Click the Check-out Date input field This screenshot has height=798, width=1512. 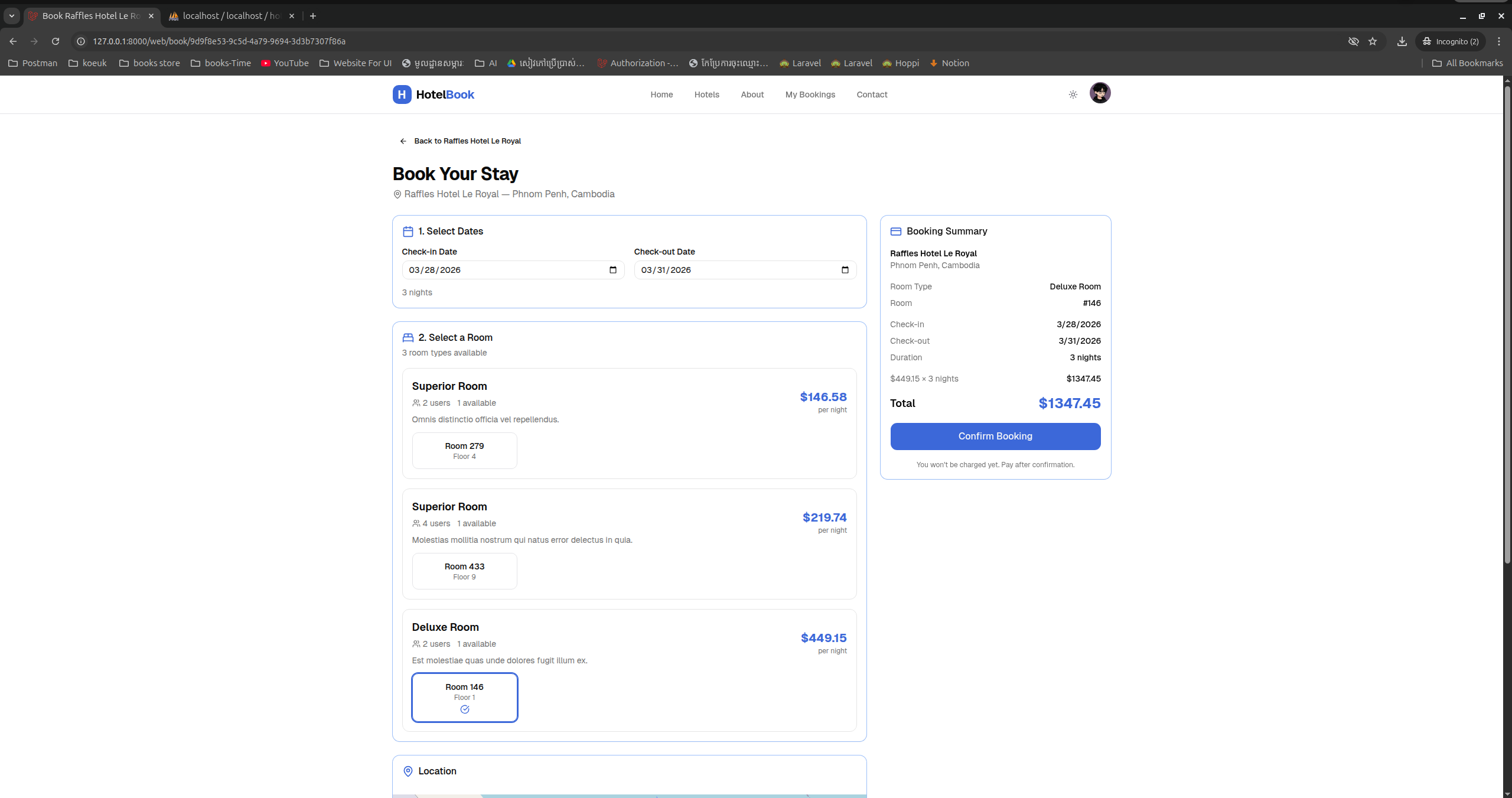[745, 270]
